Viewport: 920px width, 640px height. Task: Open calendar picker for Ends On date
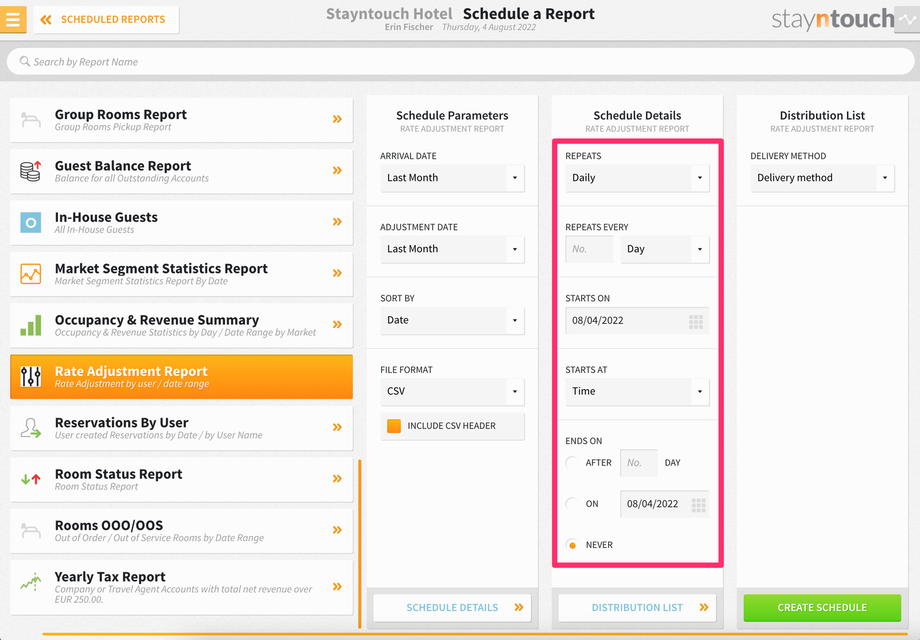[698, 504]
